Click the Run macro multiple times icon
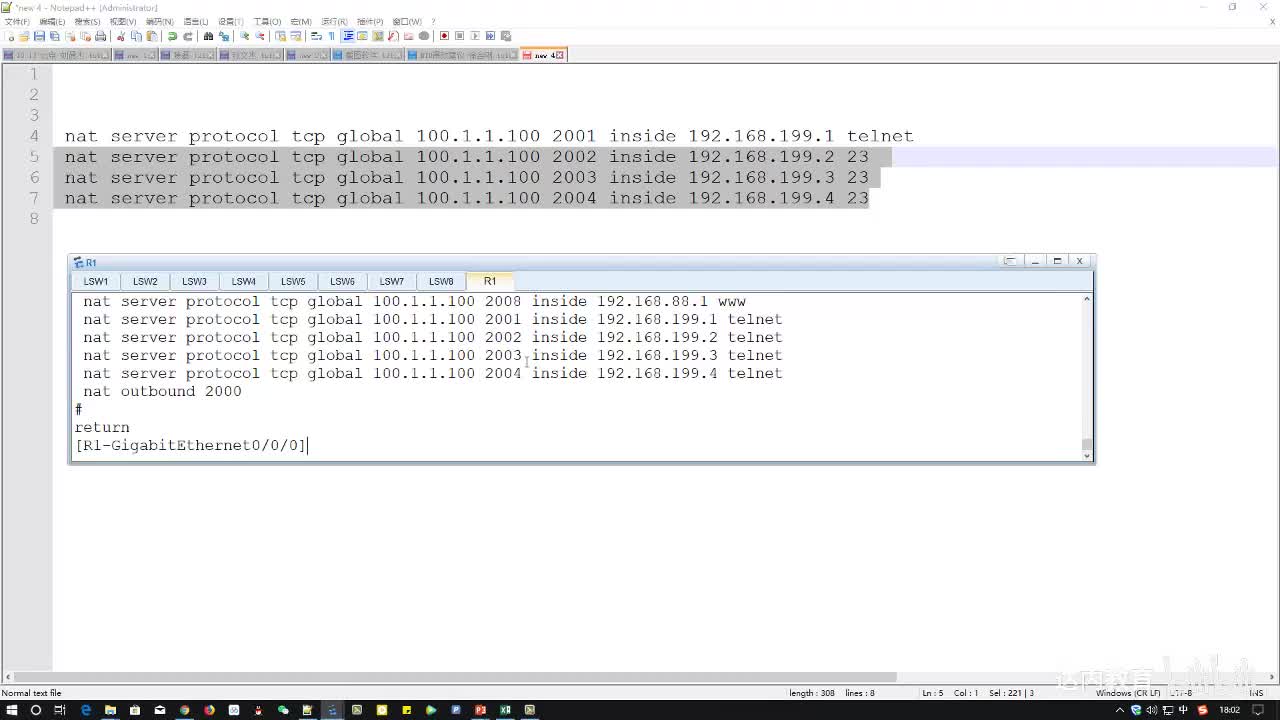1280x720 pixels. (490, 36)
